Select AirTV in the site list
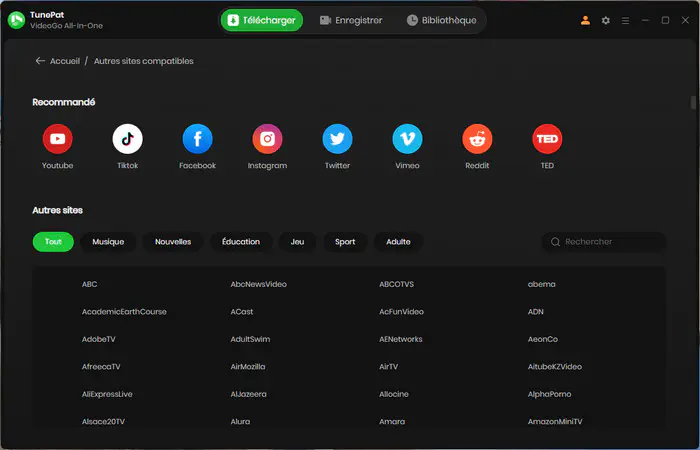This screenshot has width=700, height=450. [388, 367]
